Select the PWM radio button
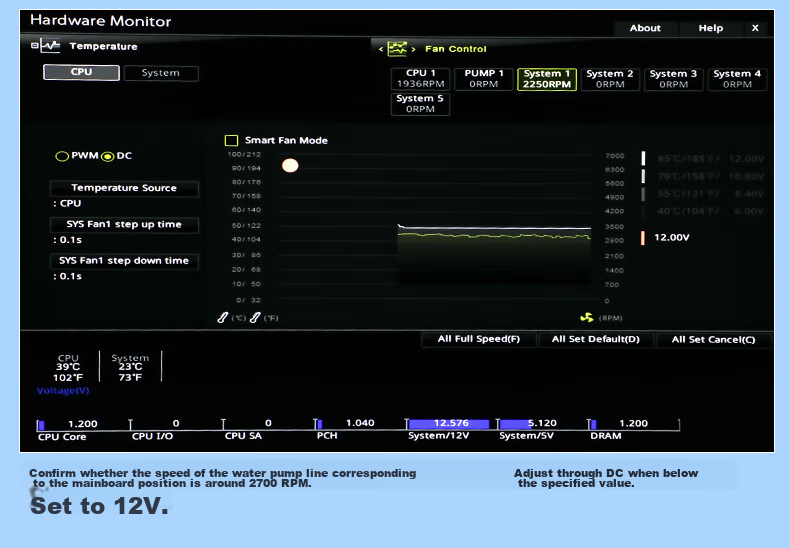 [62, 156]
